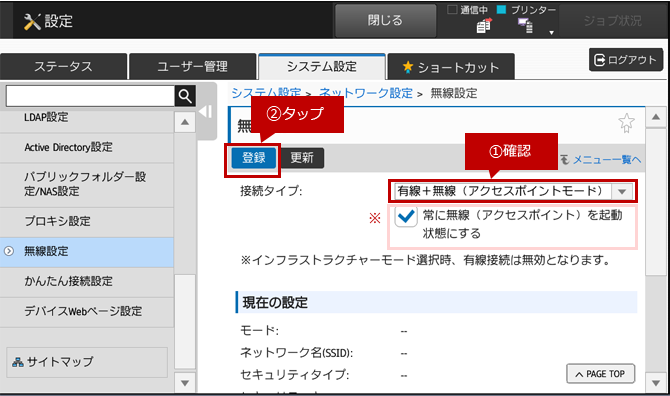Tap the 登録 button

click(254, 158)
